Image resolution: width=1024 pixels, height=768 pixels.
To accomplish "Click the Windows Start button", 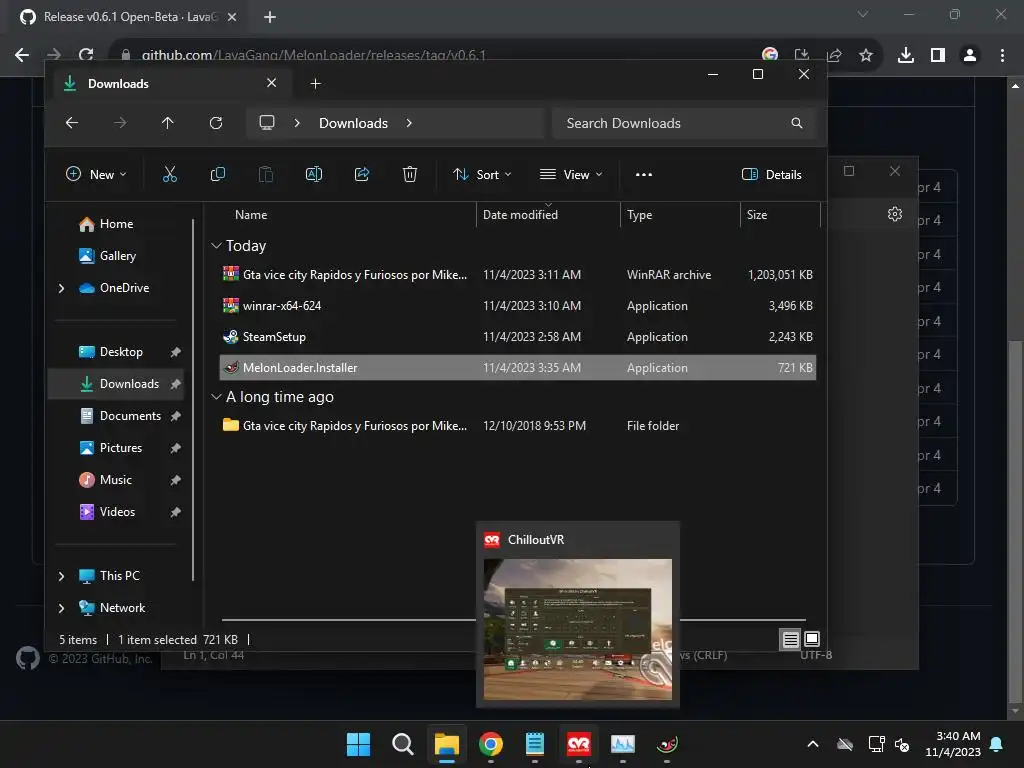I will (x=359, y=744).
